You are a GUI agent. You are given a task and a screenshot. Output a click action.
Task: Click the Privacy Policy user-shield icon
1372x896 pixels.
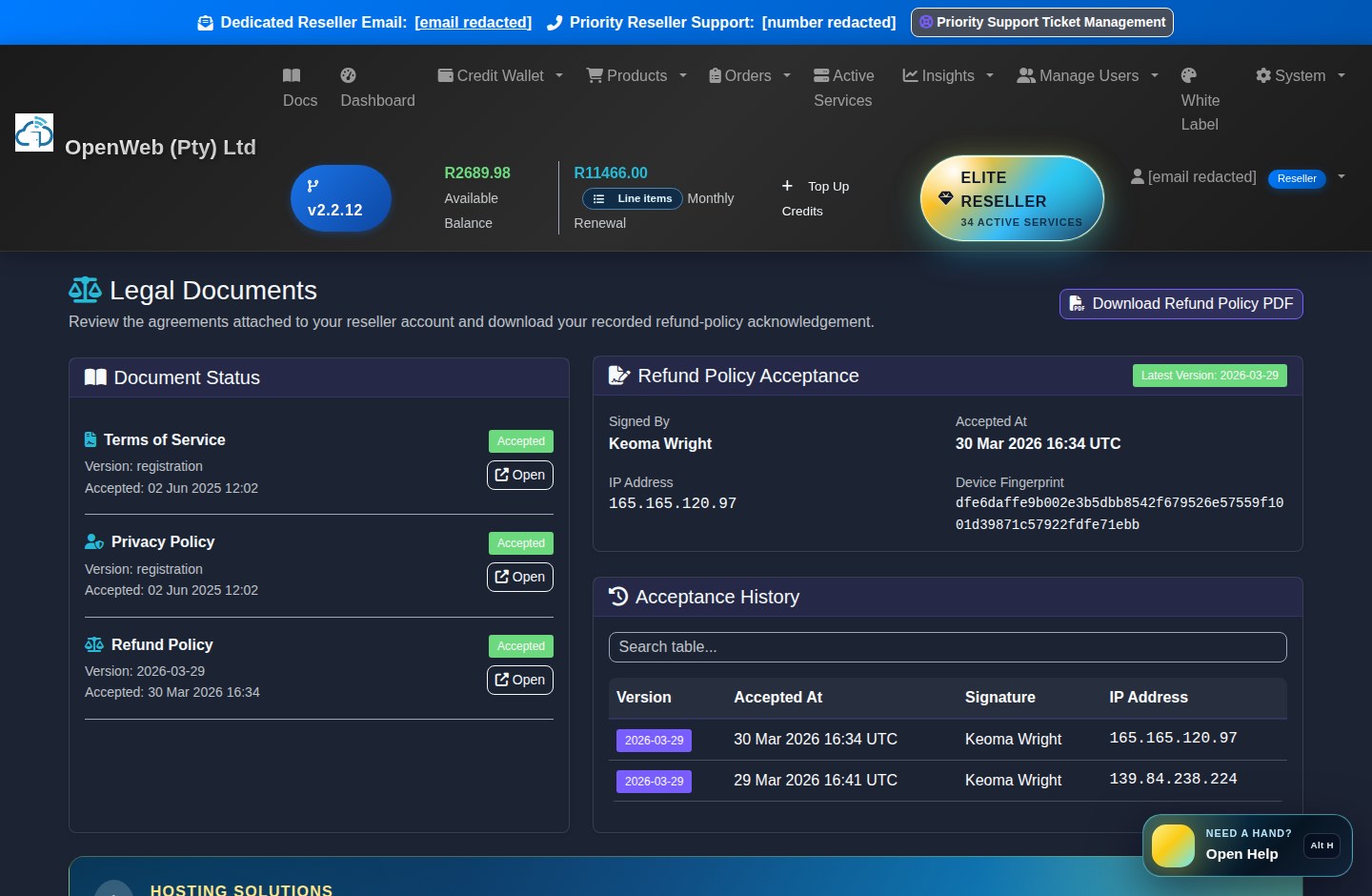click(x=94, y=541)
